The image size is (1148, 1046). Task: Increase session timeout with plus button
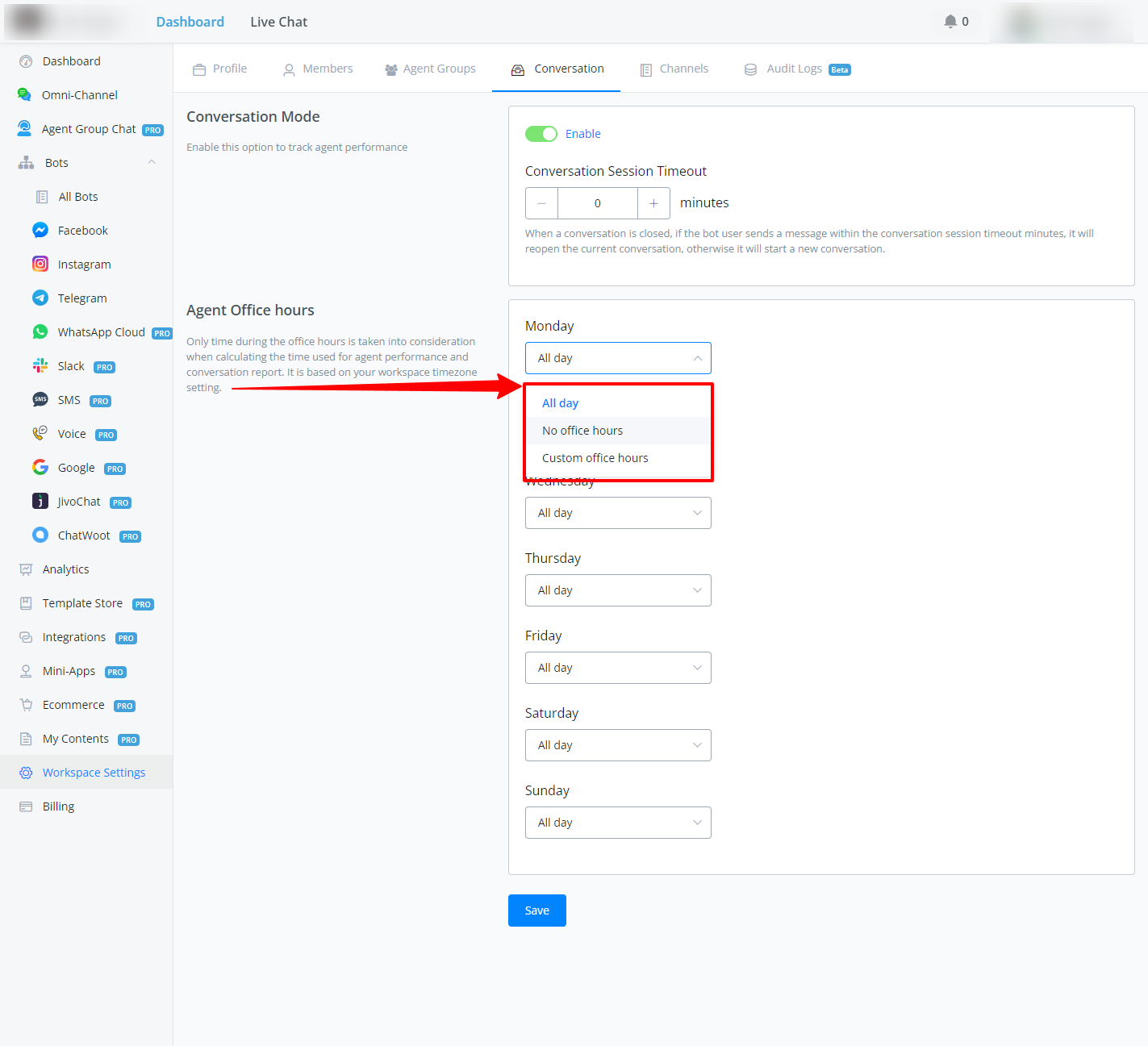coord(653,203)
